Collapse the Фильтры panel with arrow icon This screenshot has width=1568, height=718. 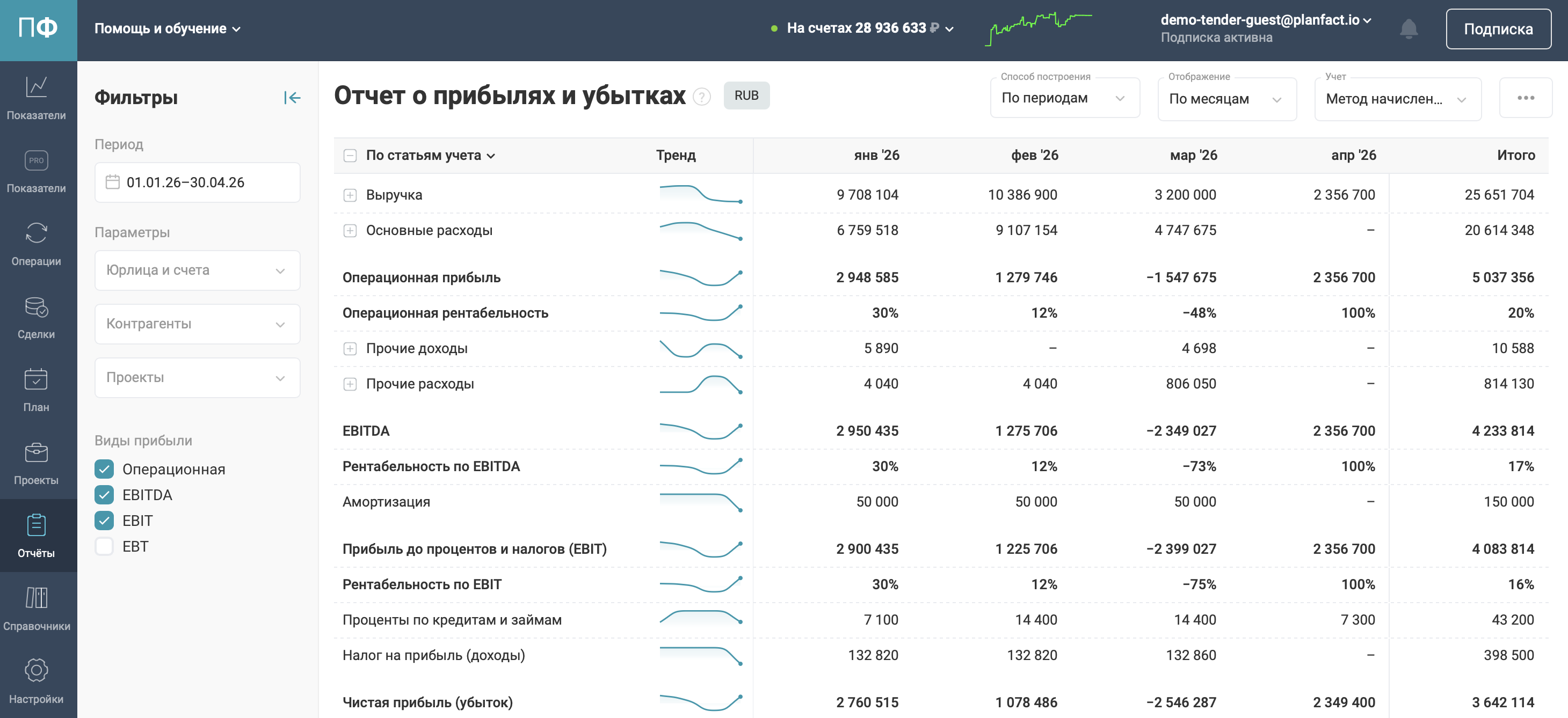pyautogui.click(x=292, y=97)
